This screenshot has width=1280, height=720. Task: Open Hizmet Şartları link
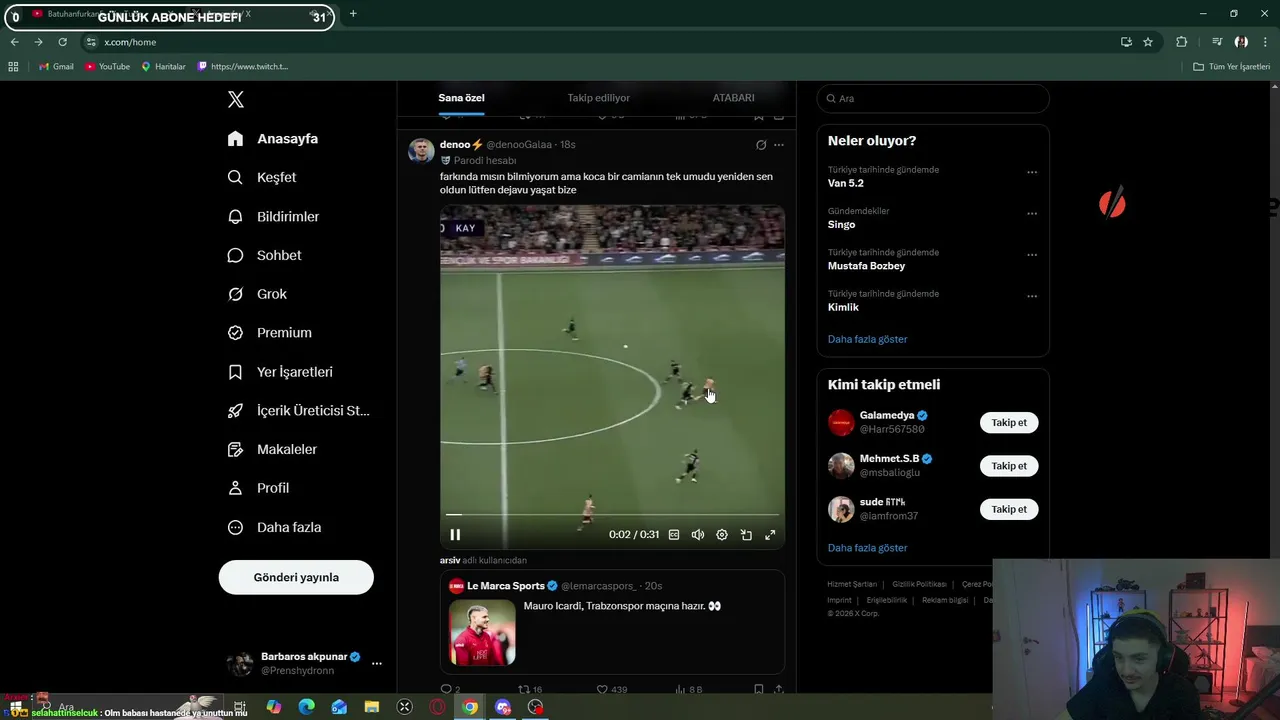click(852, 584)
